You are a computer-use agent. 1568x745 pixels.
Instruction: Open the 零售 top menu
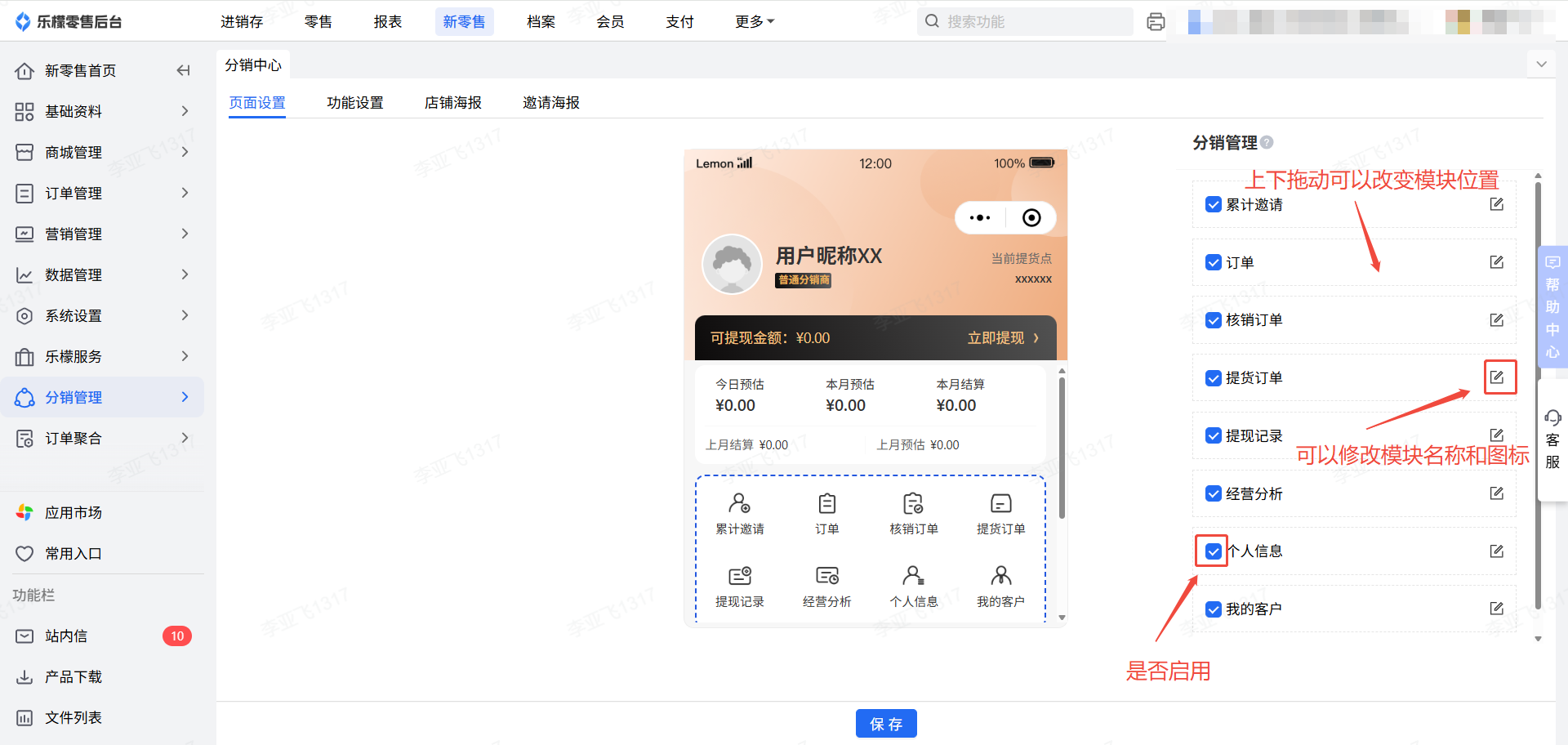point(318,22)
